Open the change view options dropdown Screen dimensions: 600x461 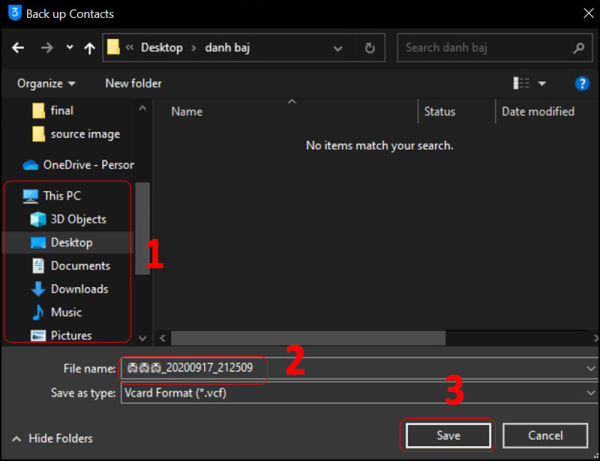click(542, 83)
